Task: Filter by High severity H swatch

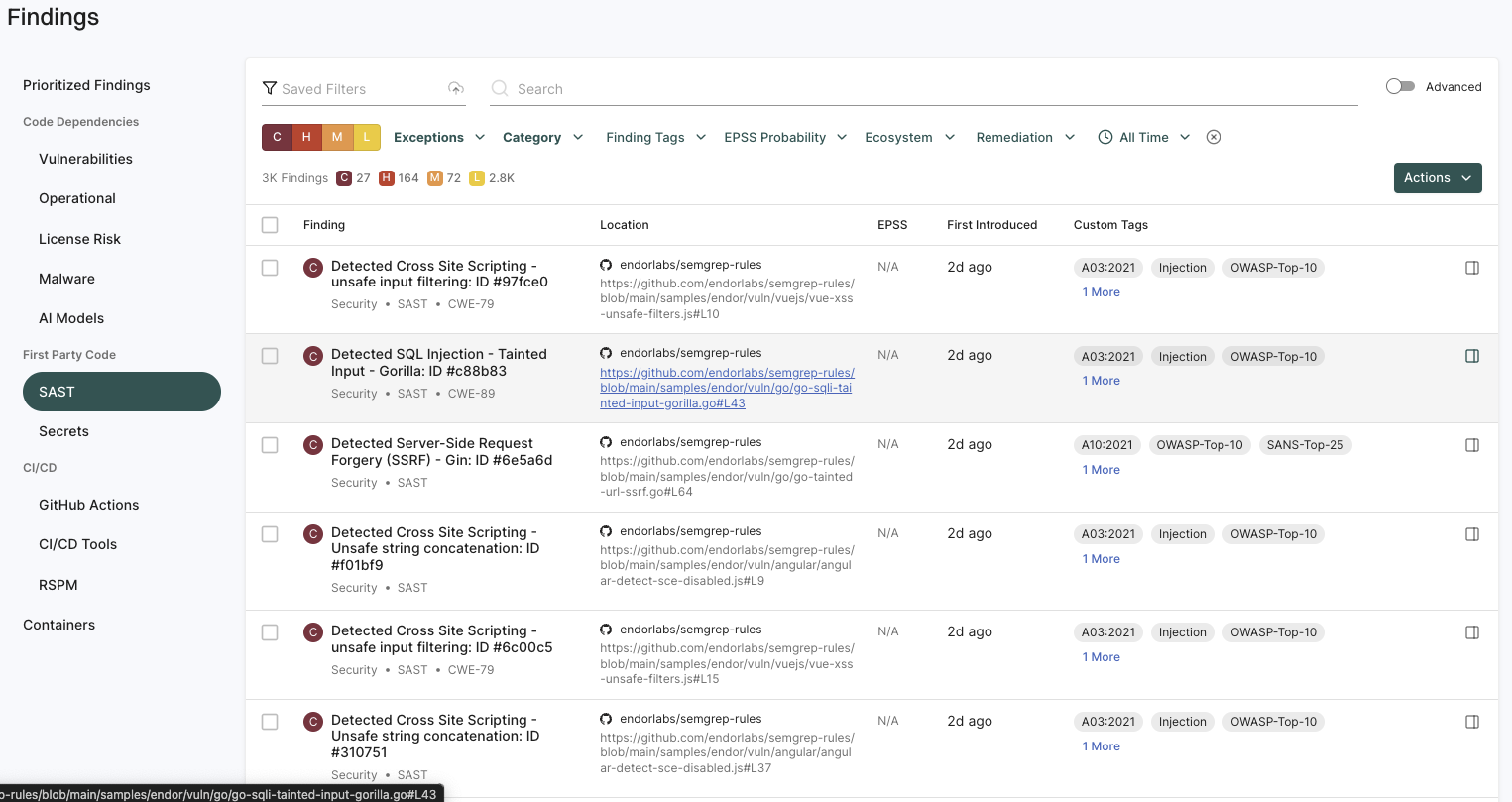Action: (x=306, y=137)
